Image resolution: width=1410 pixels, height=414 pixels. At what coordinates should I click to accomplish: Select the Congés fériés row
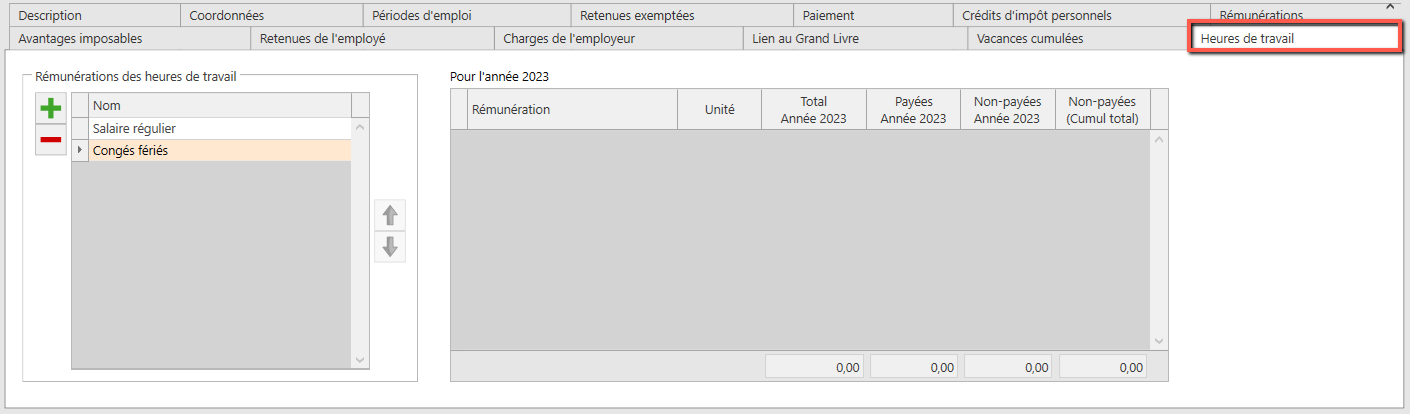211,150
